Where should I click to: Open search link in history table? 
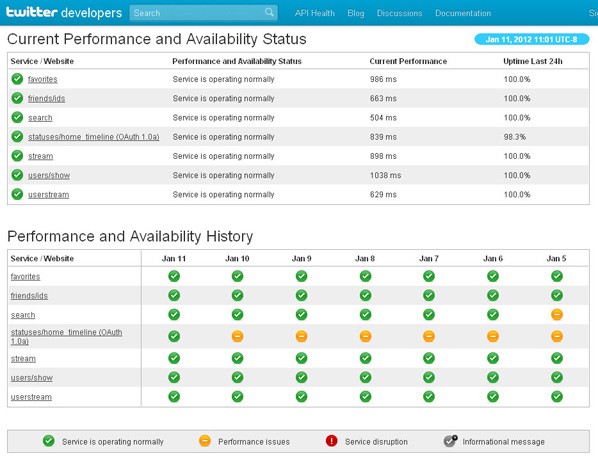click(x=23, y=315)
